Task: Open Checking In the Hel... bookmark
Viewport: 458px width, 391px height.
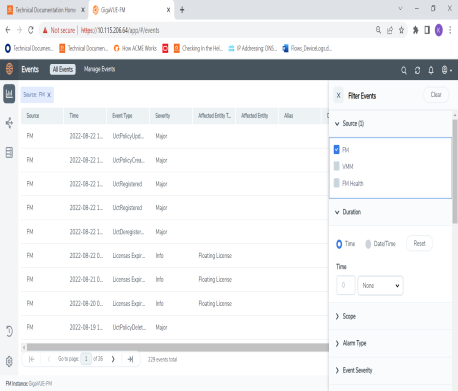Action: pos(198,48)
